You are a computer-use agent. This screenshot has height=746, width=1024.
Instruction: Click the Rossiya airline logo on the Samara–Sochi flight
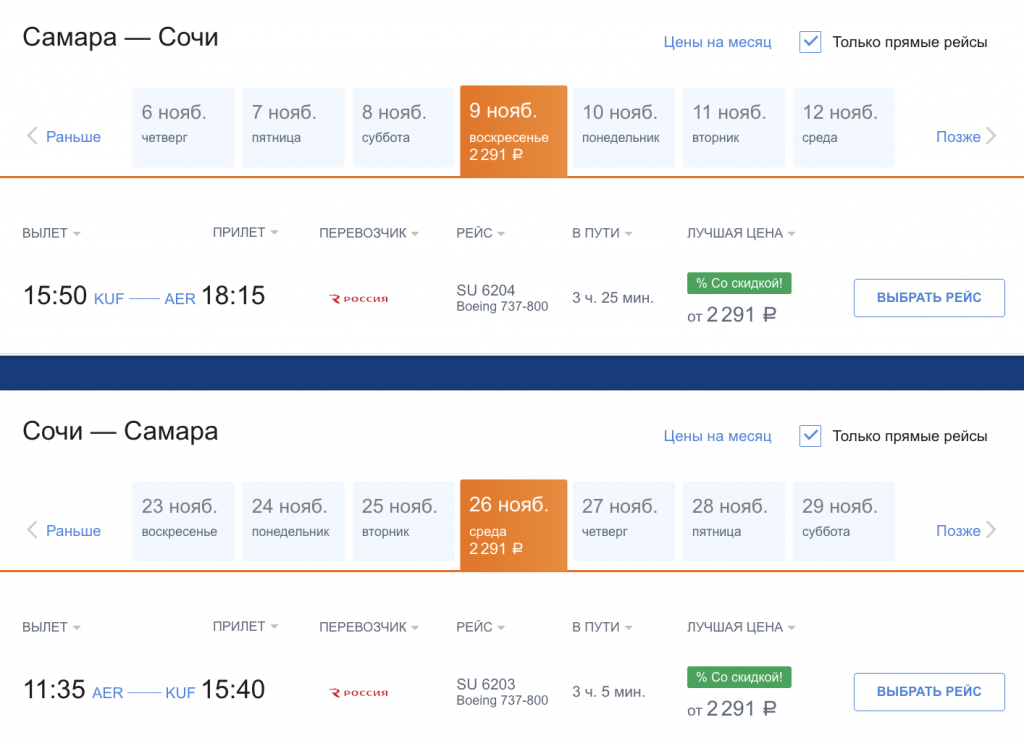point(359,298)
